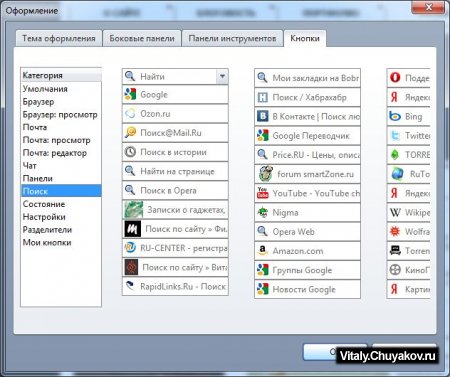
Task: Select the Мои кнопки category
Action: point(61,242)
